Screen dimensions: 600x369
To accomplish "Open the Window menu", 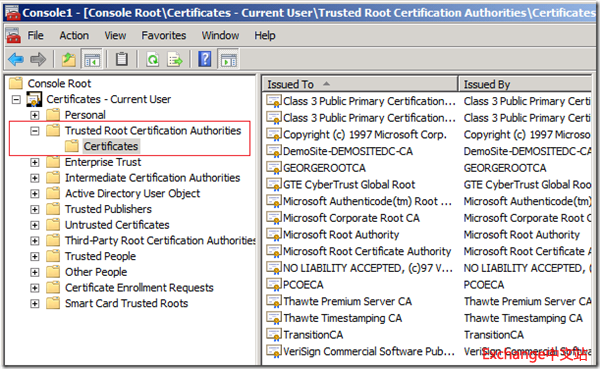I will click(x=220, y=36).
